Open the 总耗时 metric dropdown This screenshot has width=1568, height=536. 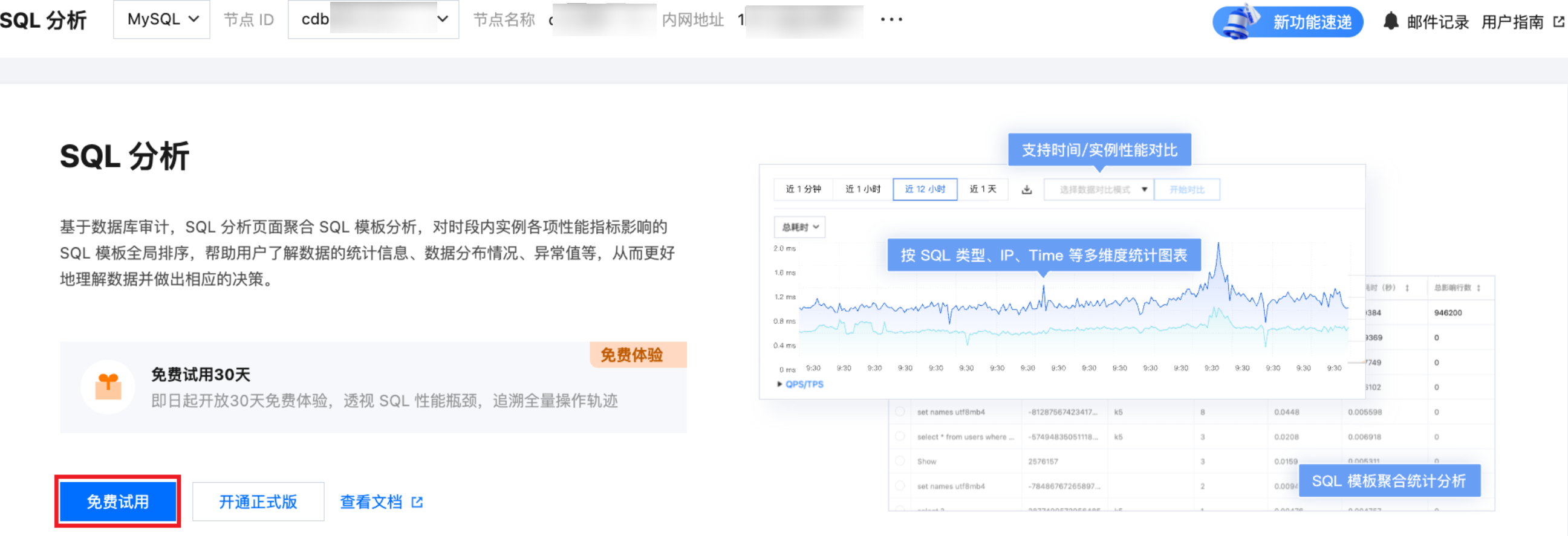click(x=799, y=227)
